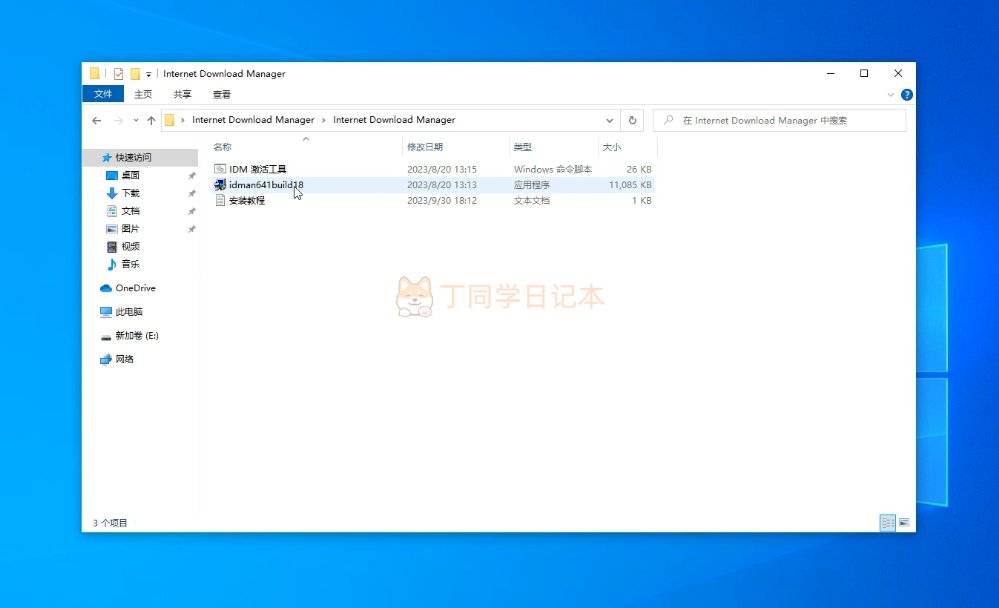Open 新加卷 (E:) drive
Screen dimensions: 999x608
point(136,335)
